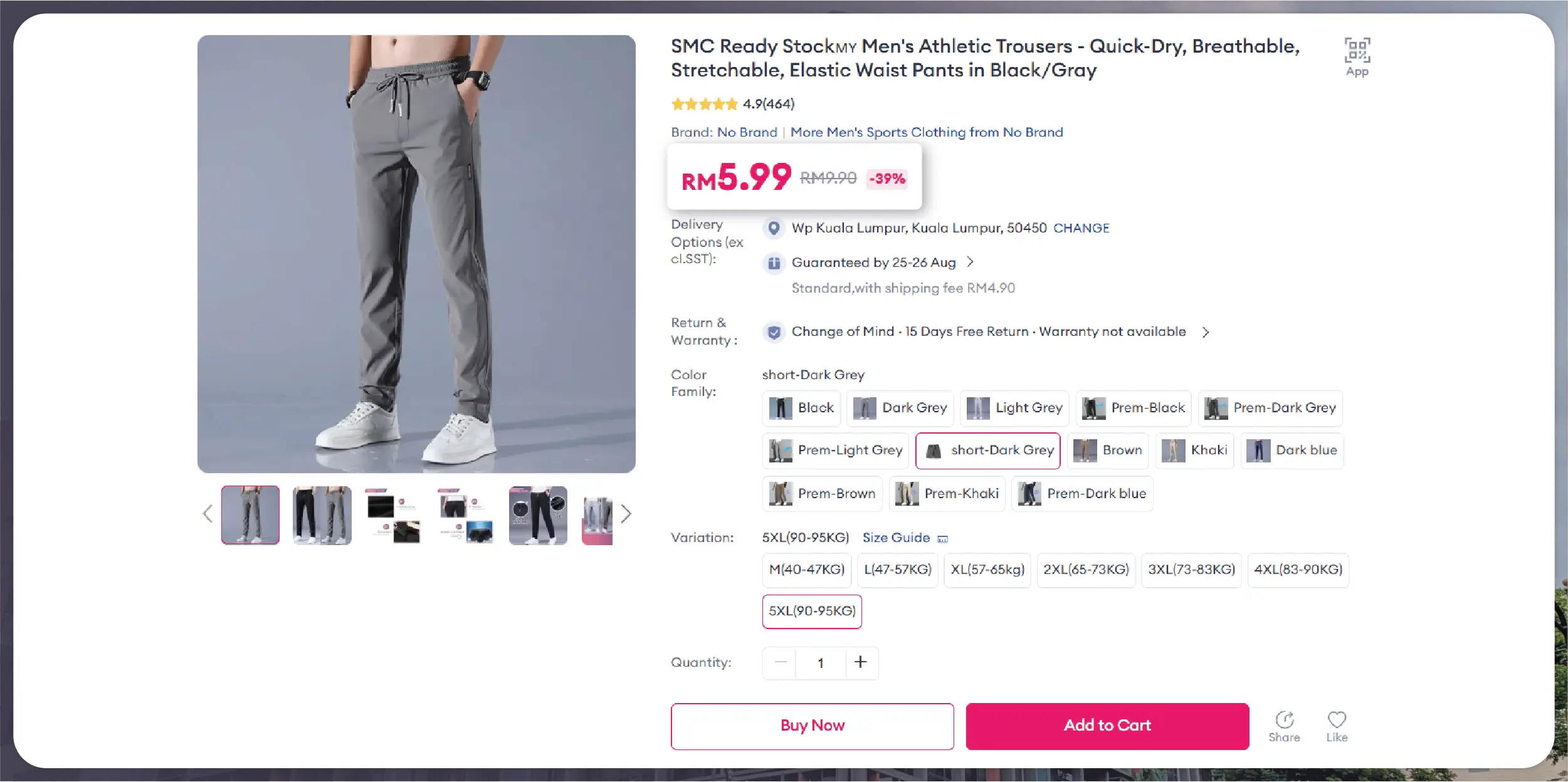Viewport: 1568px width, 782px height.
Task: Click the Add to Cart button
Action: click(1107, 726)
